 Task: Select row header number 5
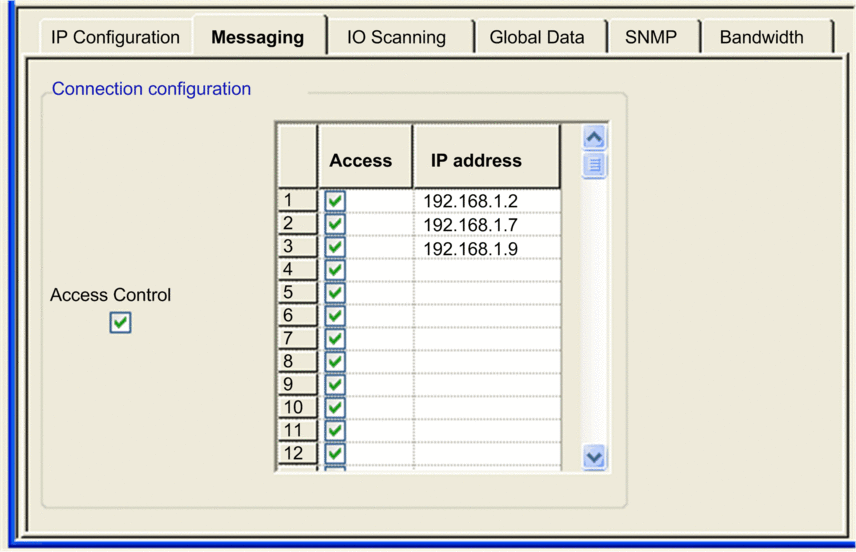[x=297, y=293]
